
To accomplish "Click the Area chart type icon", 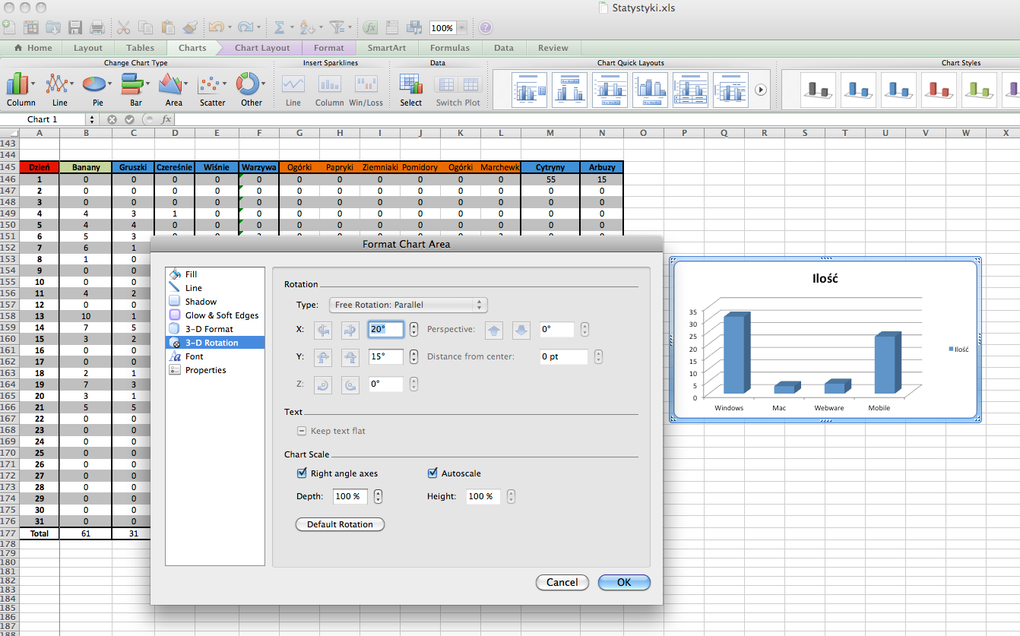I will [173, 87].
